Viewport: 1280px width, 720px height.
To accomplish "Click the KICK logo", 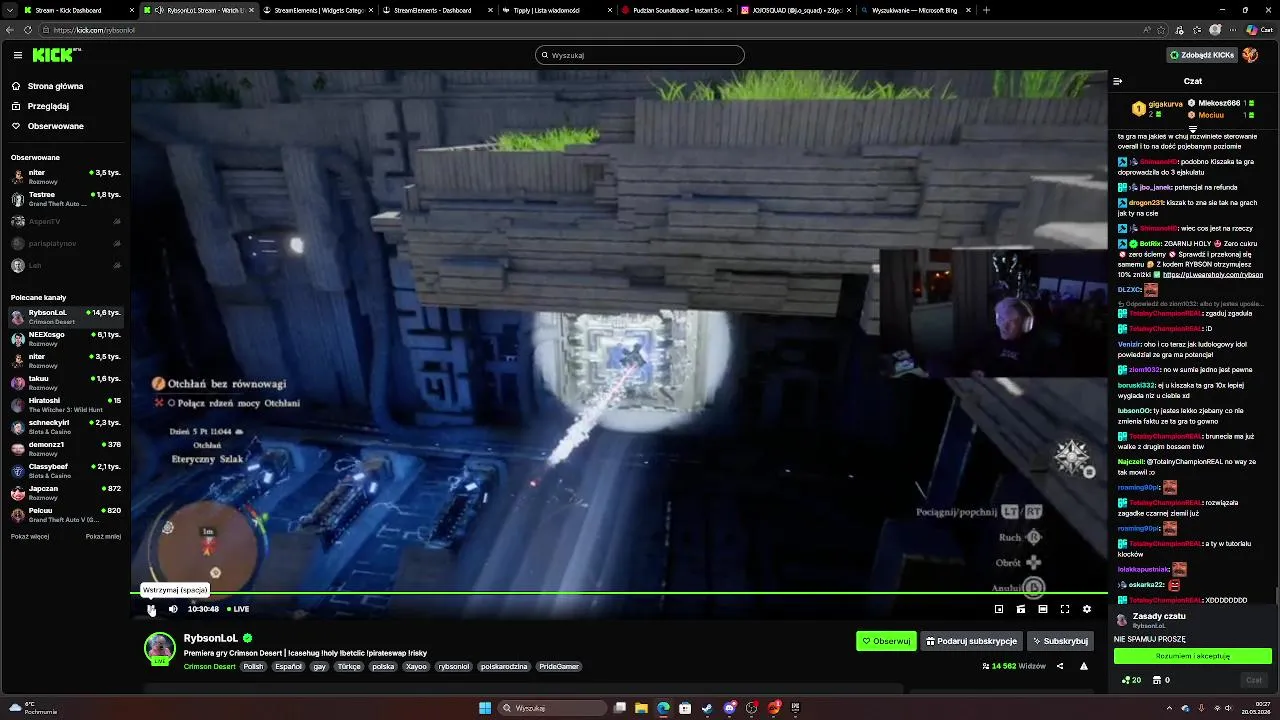I will (x=55, y=55).
